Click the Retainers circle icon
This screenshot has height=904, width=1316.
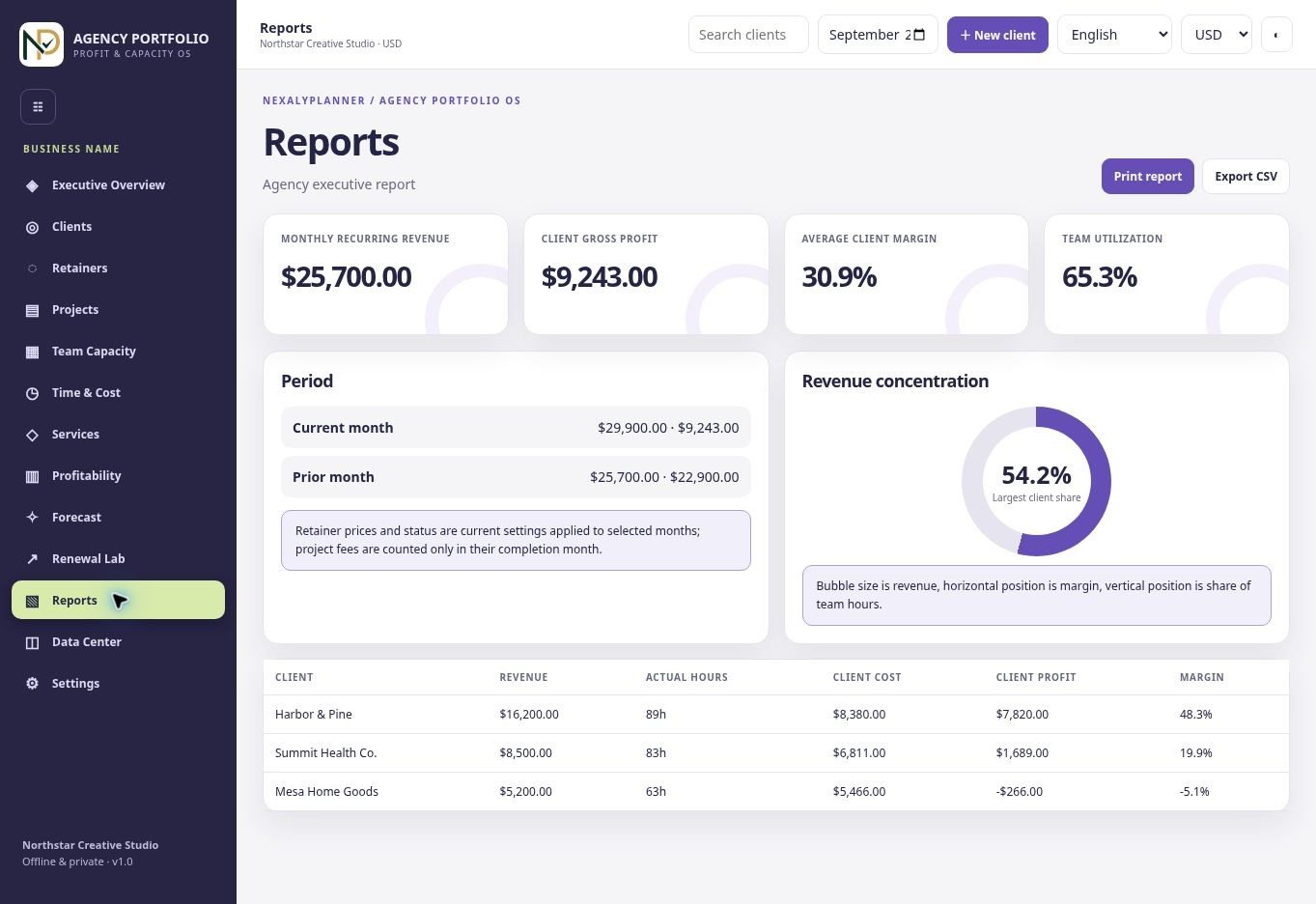click(32, 268)
